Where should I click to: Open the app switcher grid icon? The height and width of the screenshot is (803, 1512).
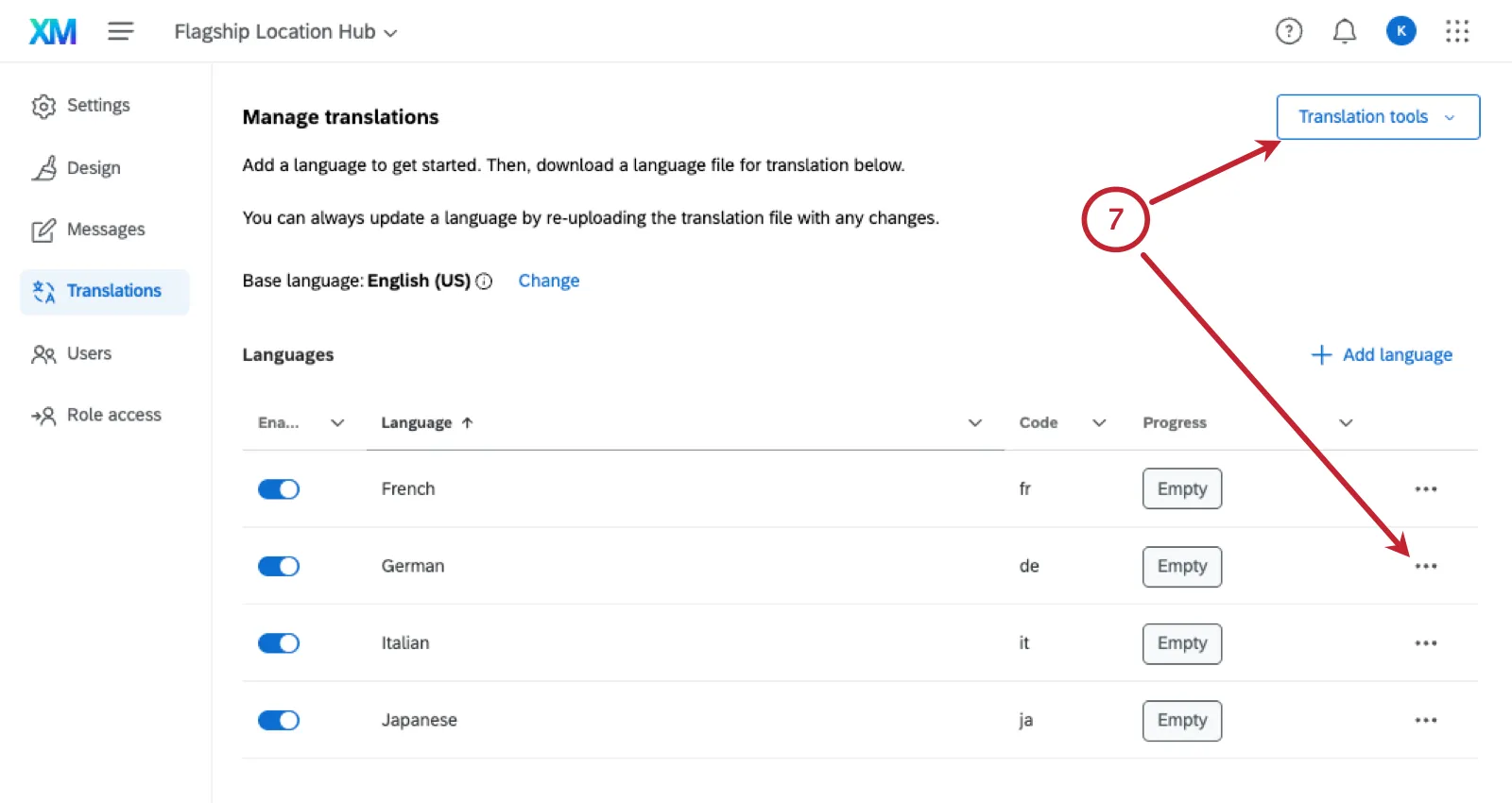(x=1457, y=31)
